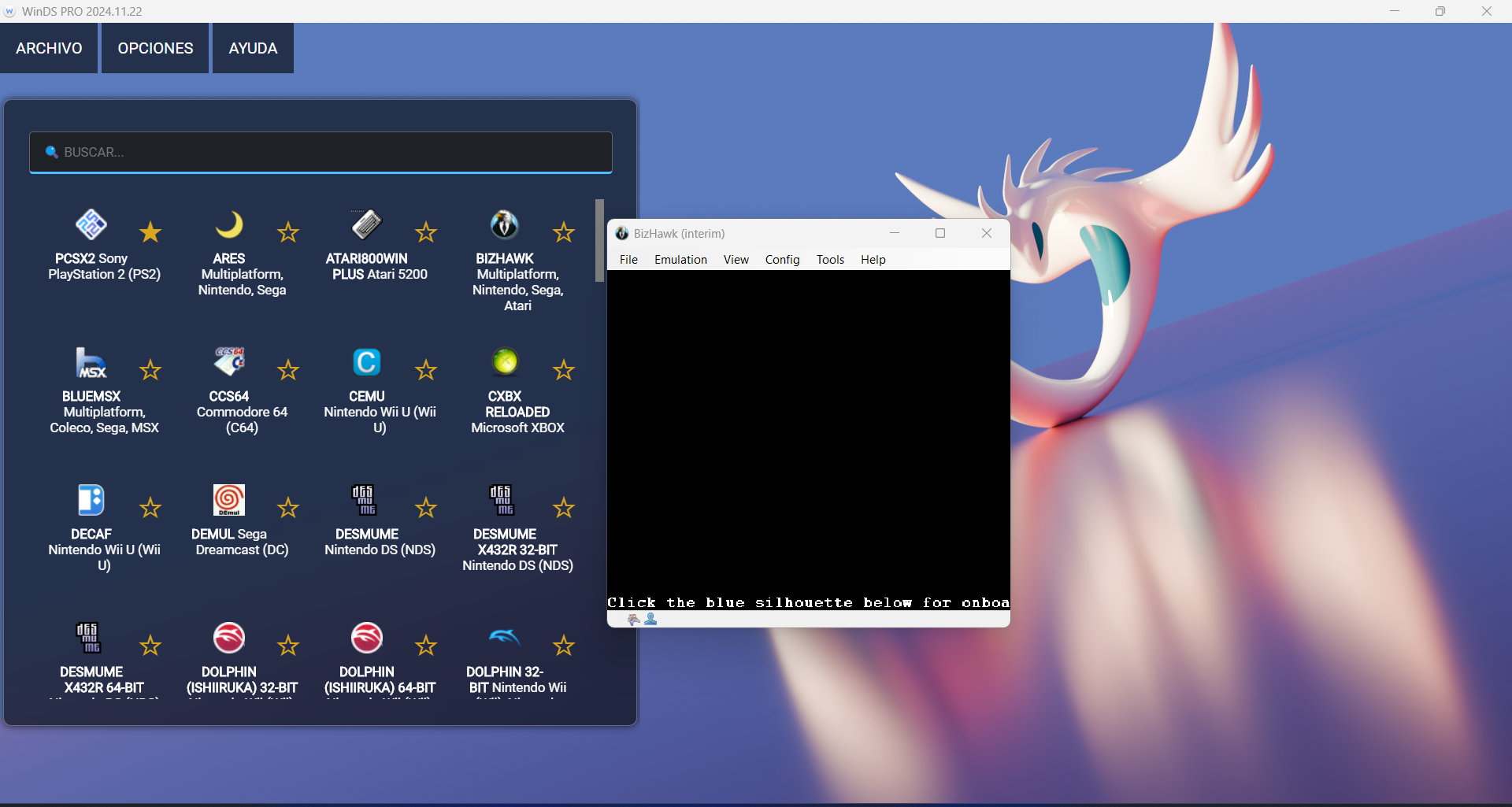Launch the PCSX2 PlayStation 2 emulator icon
Viewport: 1512px width, 807px height.
click(x=91, y=224)
